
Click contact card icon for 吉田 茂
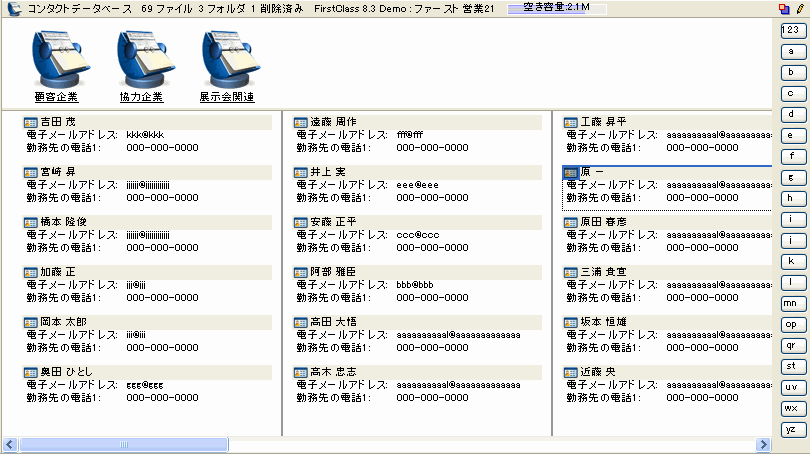30,122
